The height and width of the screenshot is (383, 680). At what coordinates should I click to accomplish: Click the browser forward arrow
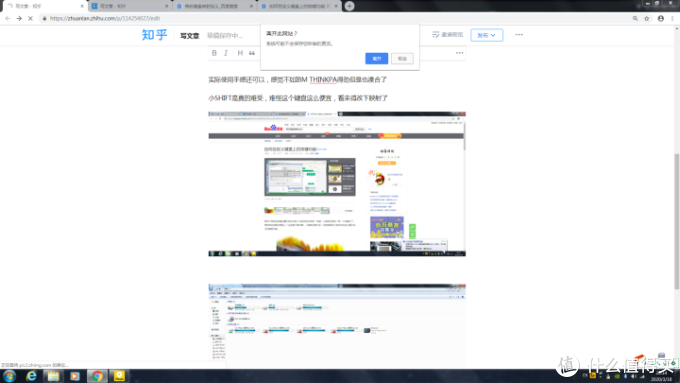pos(19,18)
